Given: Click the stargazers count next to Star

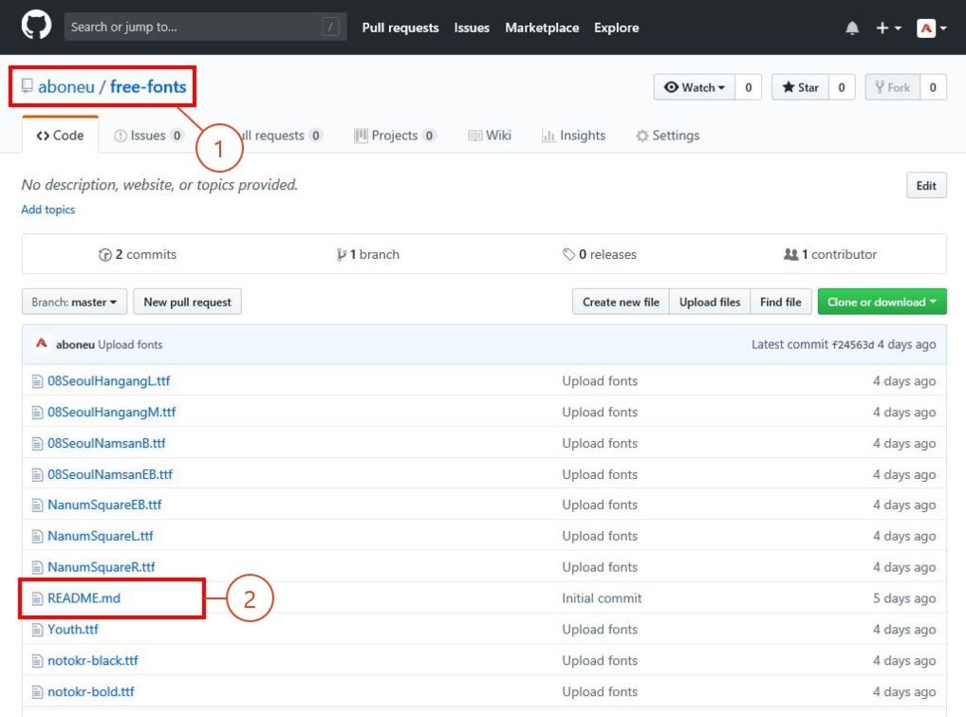Looking at the screenshot, I should (x=842, y=87).
